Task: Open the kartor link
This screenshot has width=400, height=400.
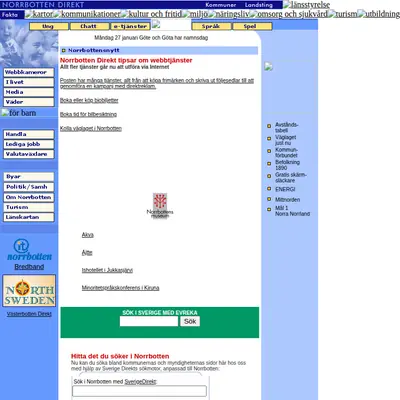Action: tap(39, 14)
